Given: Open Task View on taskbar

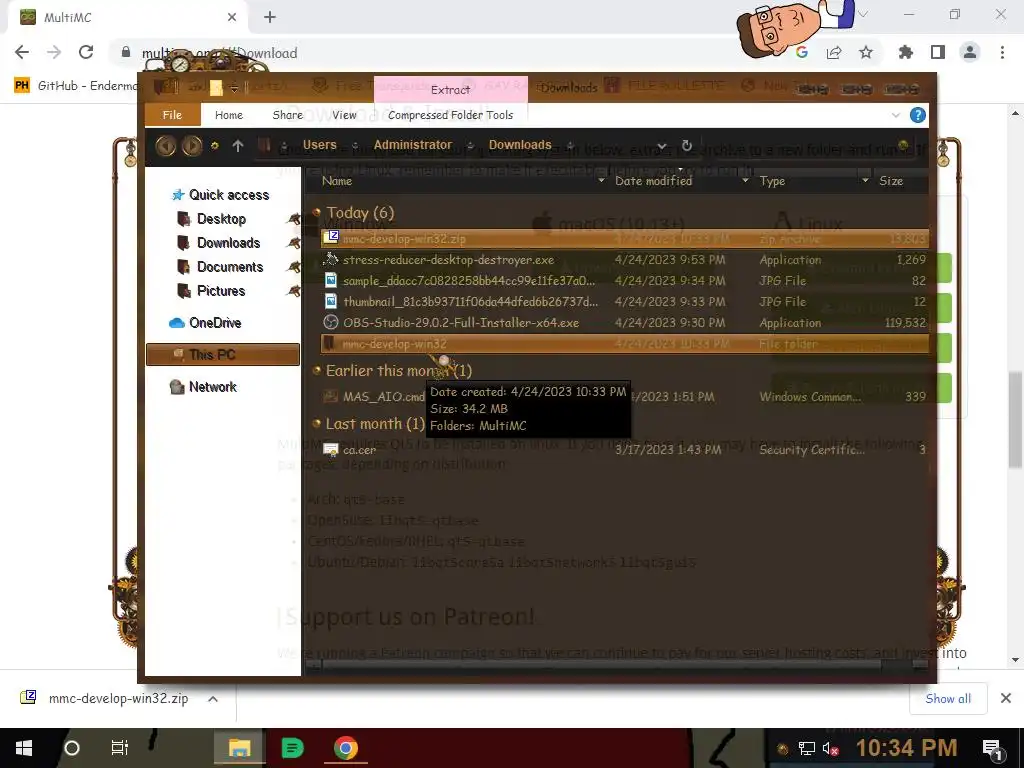Looking at the screenshot, I should 120,748.
